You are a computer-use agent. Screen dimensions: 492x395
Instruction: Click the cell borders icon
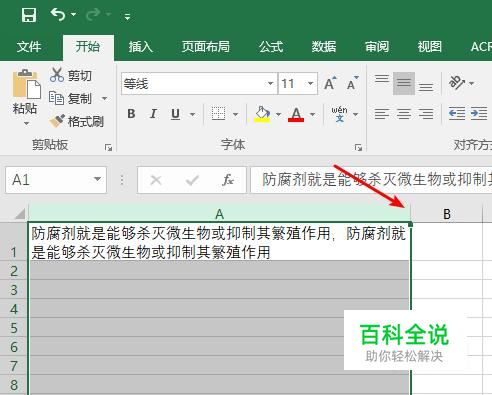pos(219,114)
